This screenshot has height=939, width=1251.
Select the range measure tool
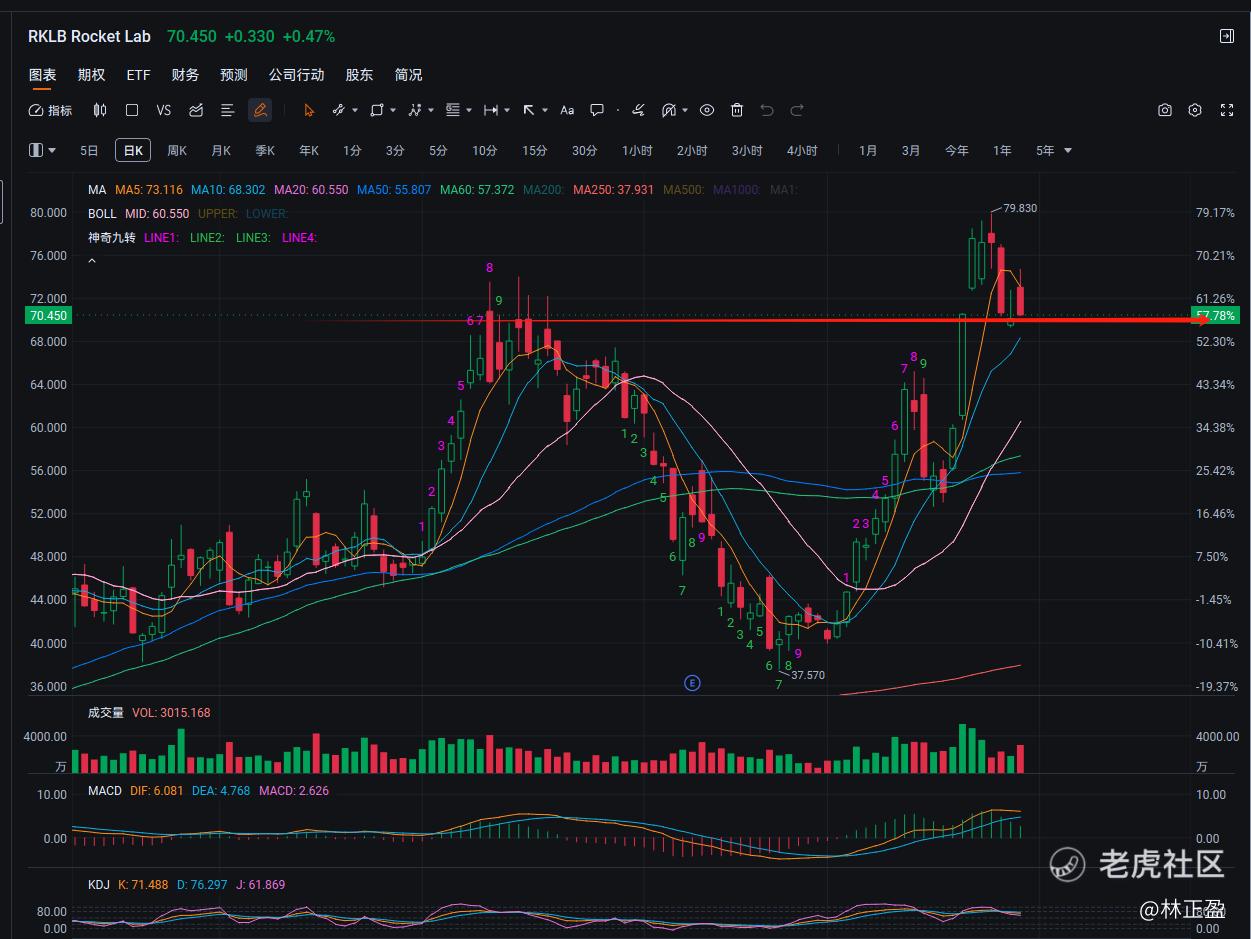click(491, 110)
